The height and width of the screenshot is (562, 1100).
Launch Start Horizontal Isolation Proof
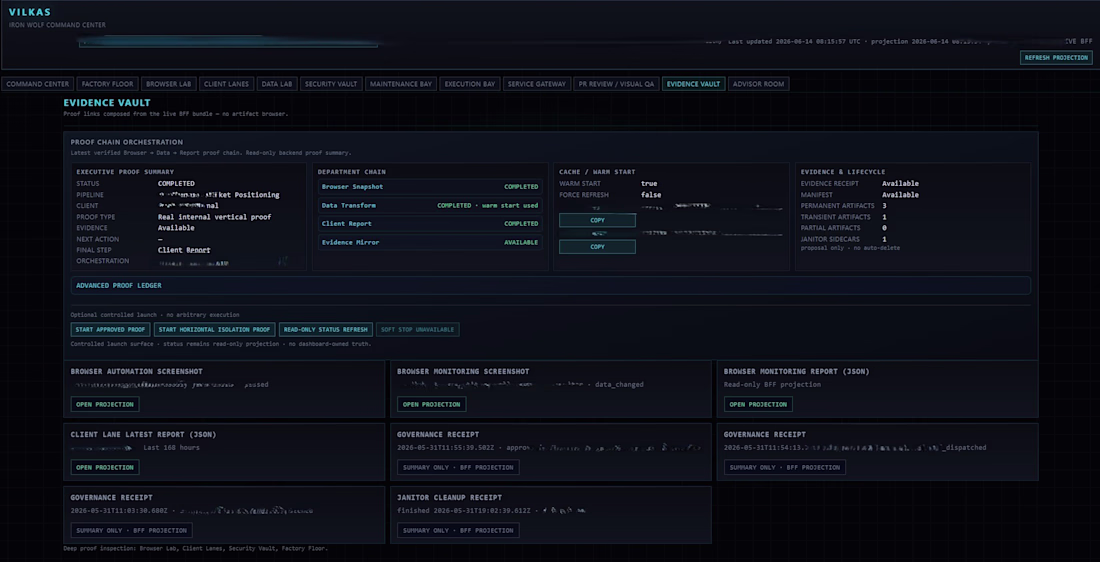pos(215,330)
